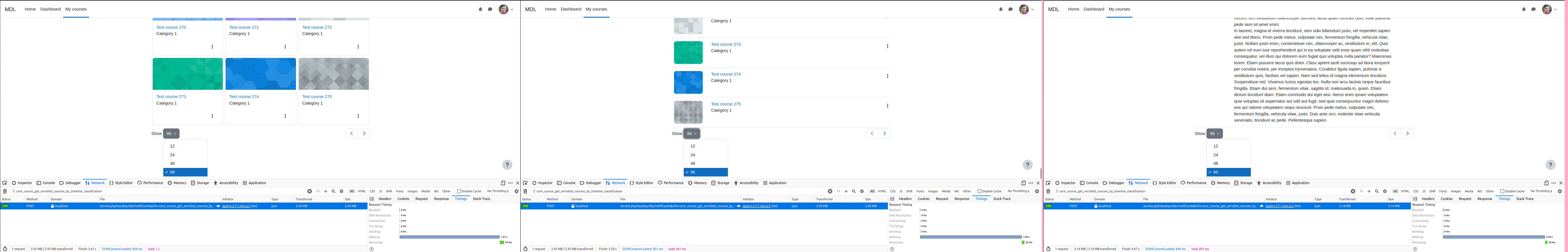1568x252 pixels.
Task: Toggle Fonts request filter in middle window devtools
Action: (920, 191)
